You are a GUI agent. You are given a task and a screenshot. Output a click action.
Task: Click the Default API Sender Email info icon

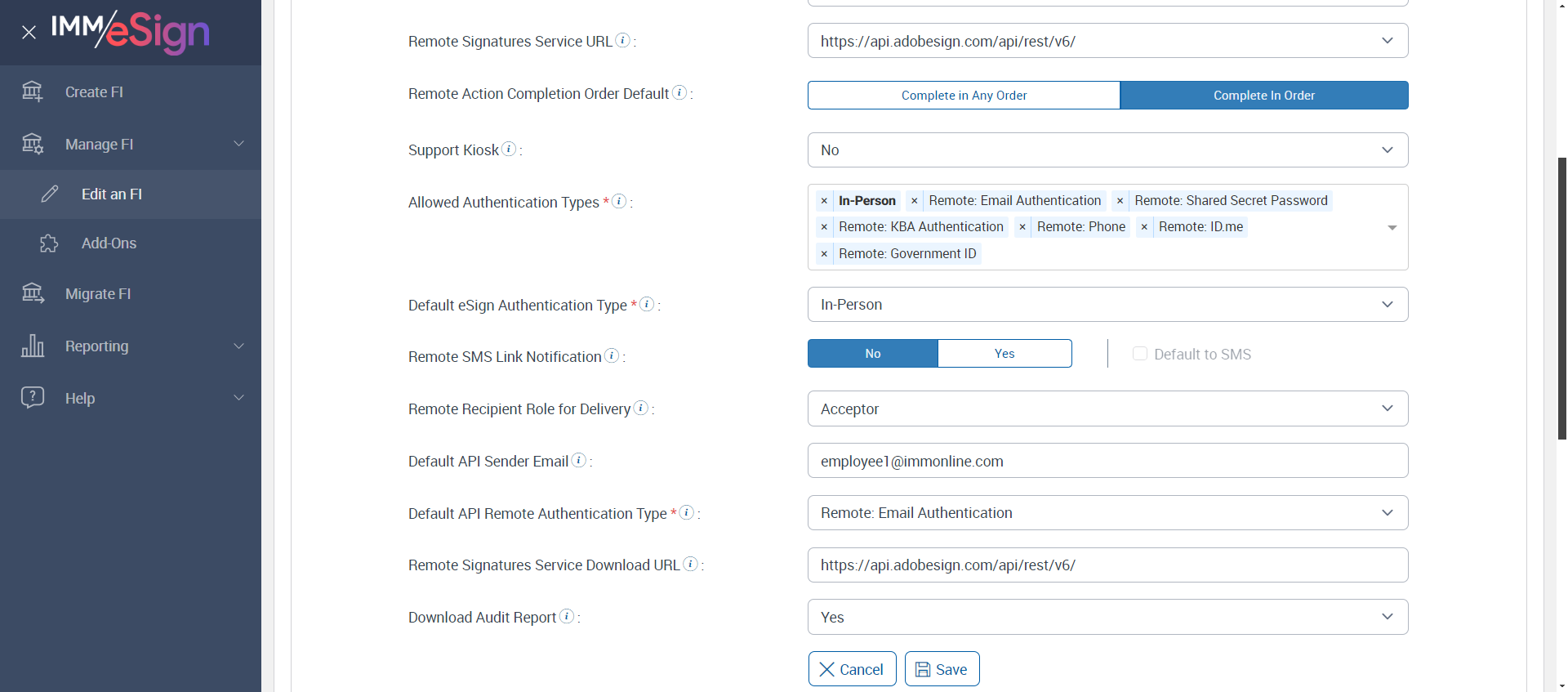point(579,460)
